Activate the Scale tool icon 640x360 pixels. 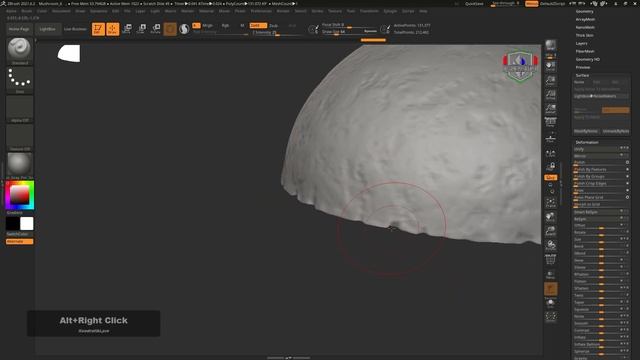click(x=141, y=29)
